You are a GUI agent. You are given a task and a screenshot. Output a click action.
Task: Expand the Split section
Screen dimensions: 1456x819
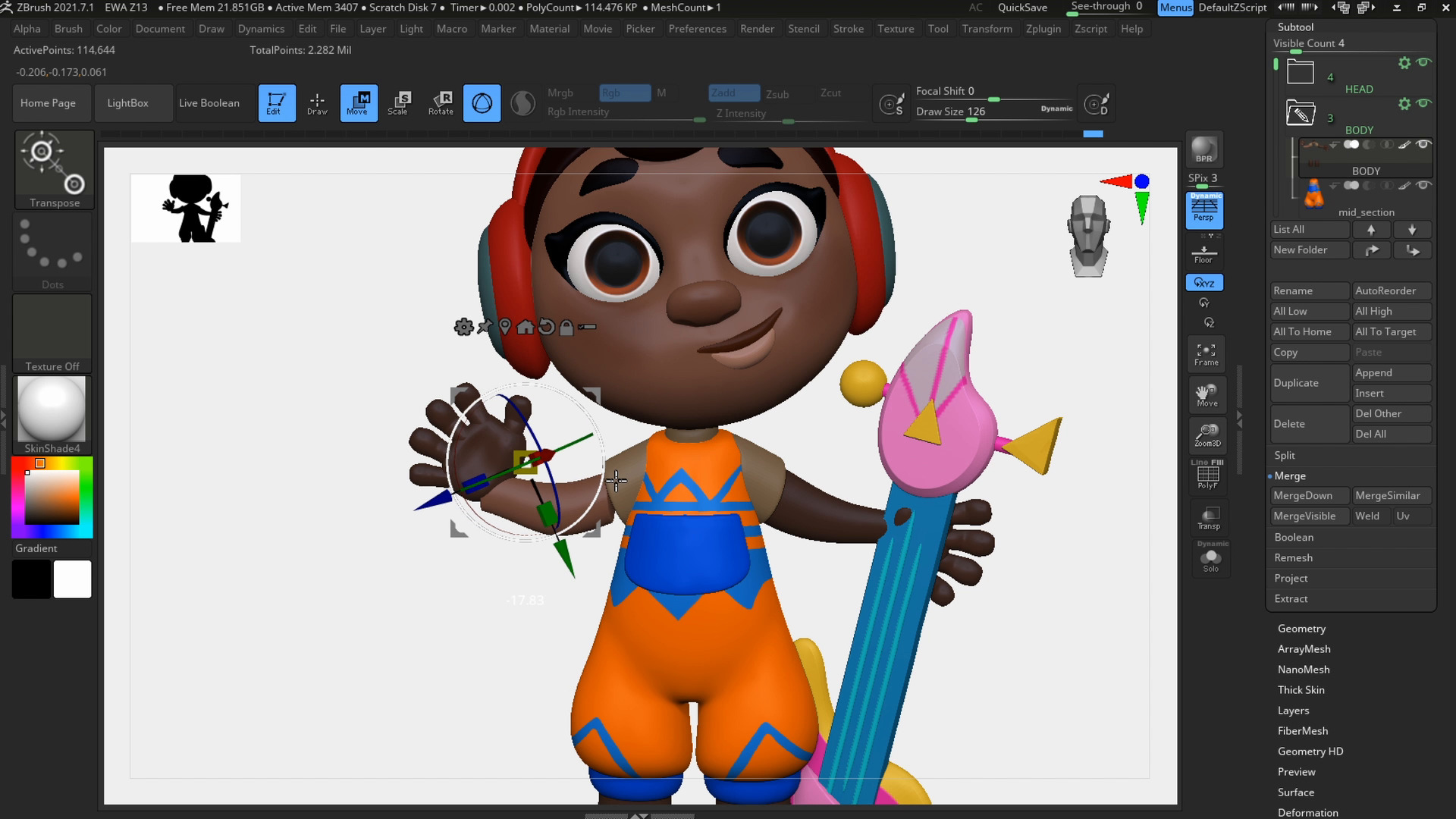[x=1285, y=455]
